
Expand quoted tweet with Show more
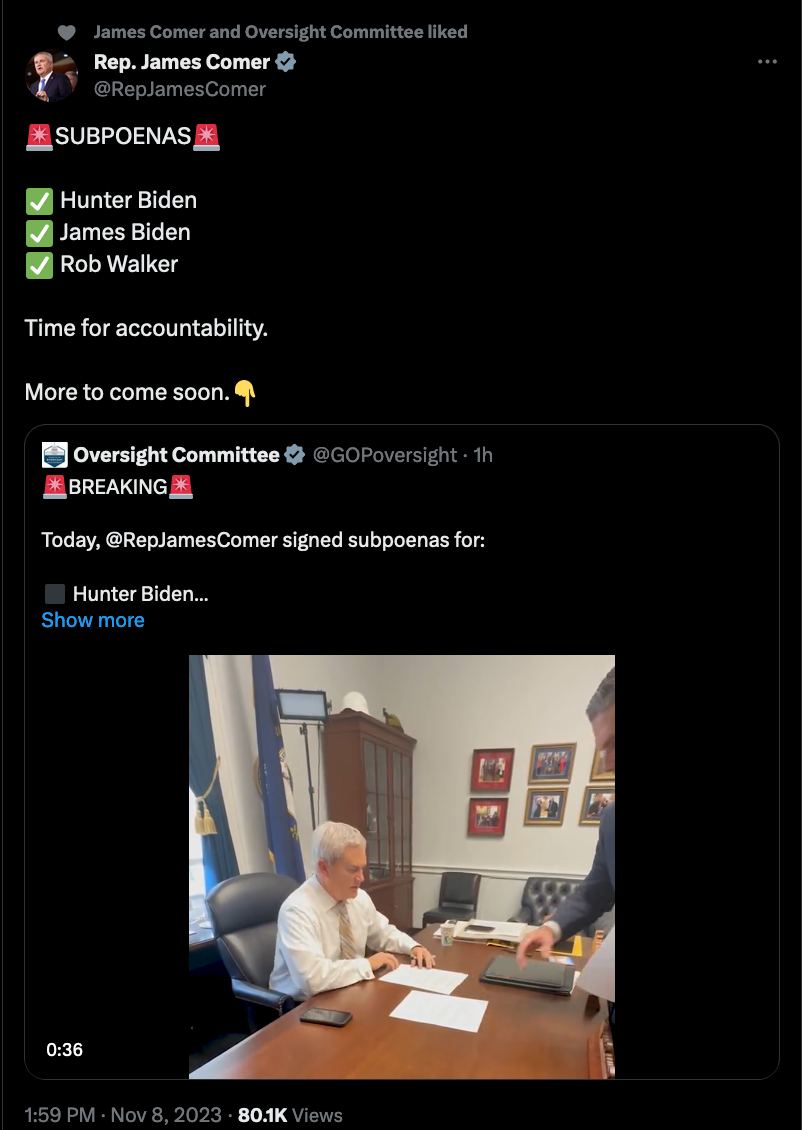coord(93,620)
